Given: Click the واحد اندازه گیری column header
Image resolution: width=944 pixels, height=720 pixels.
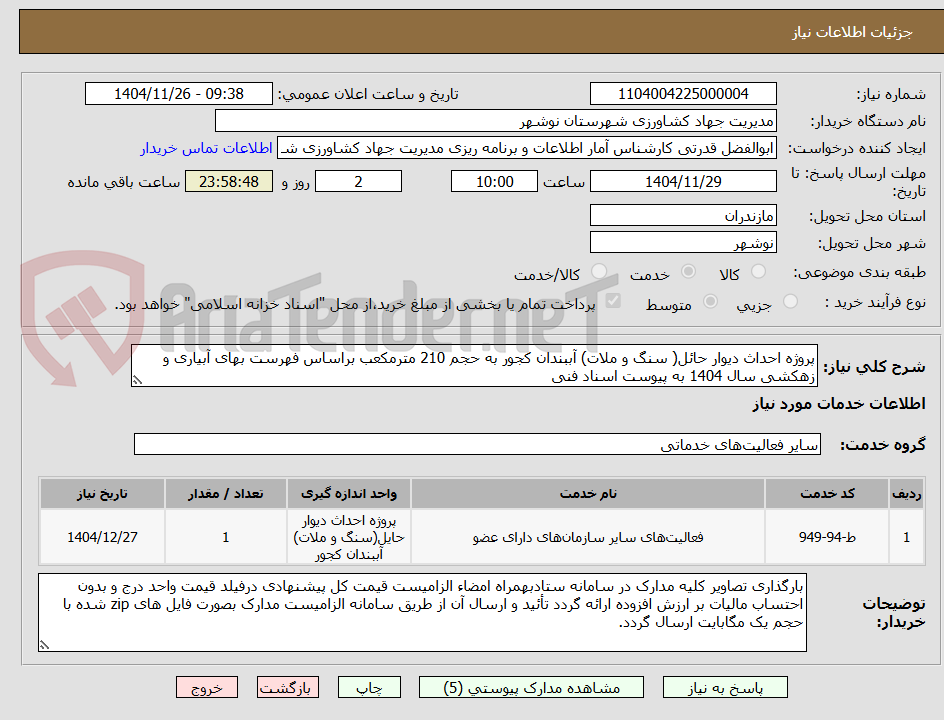Looking at the screenshot, I should tap(349, 494).
